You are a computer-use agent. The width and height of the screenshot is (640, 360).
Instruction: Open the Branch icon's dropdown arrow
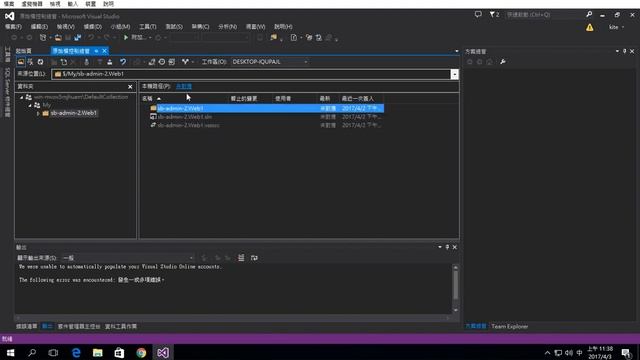tap(192, 62)
